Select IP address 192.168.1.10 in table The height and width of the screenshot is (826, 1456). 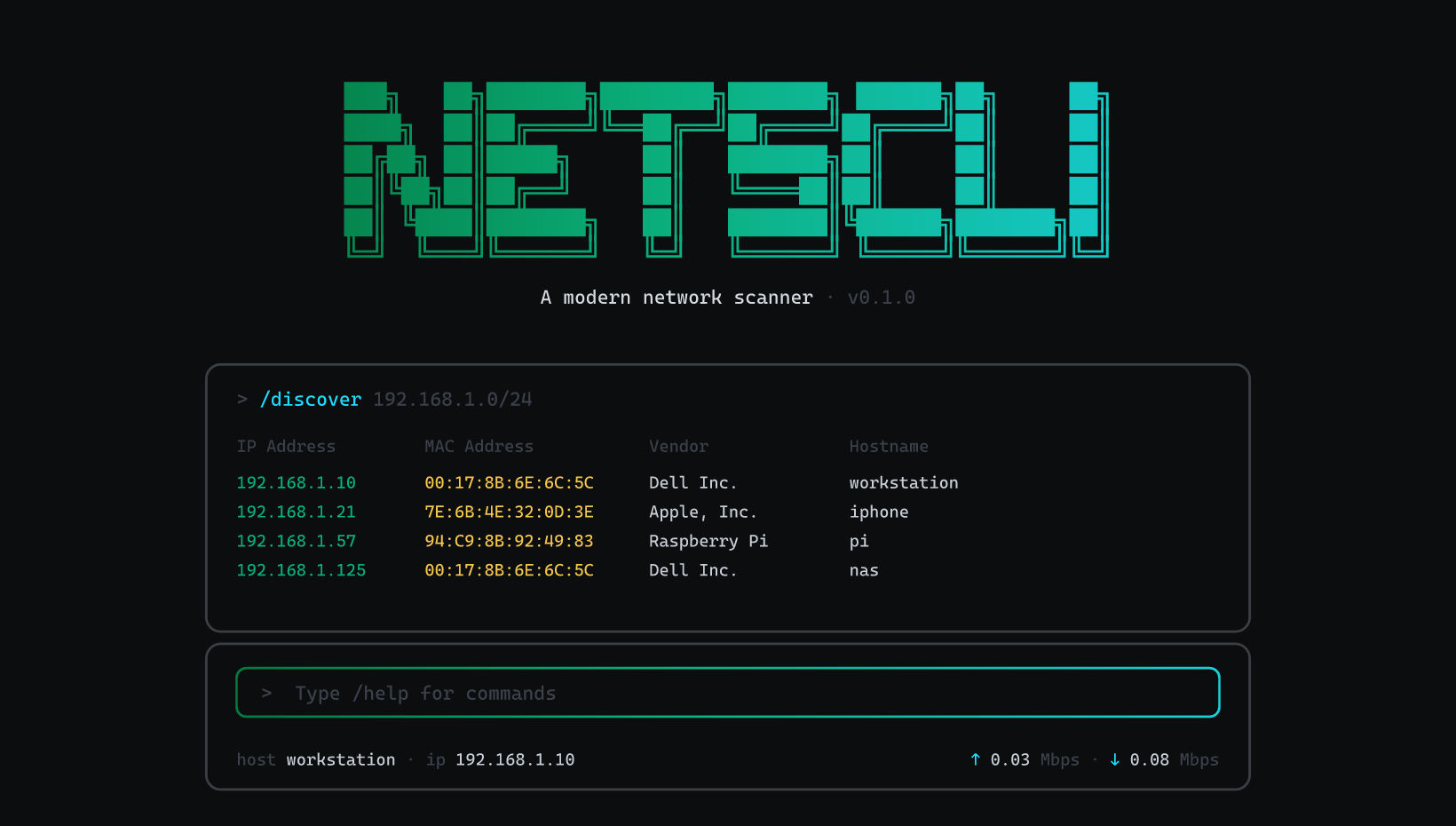[x=297, y=483]
